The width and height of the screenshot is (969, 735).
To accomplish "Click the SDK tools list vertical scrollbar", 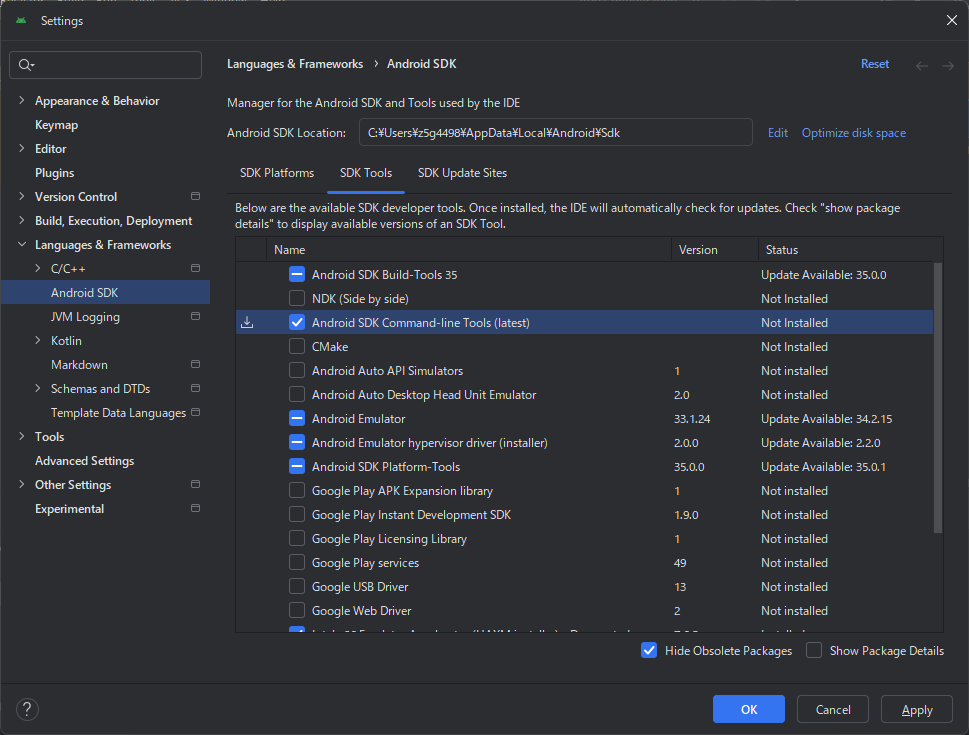I will coord(937,400).
